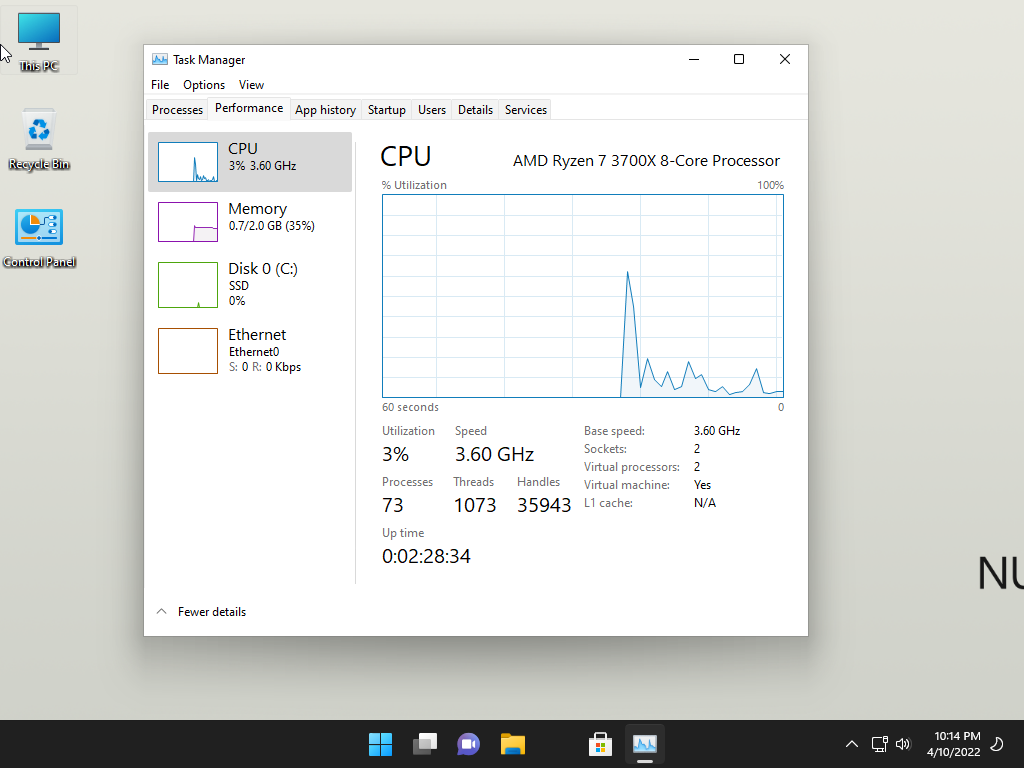
Task: Click the Task Manager taskbar icon
Action: pos(645,744)
